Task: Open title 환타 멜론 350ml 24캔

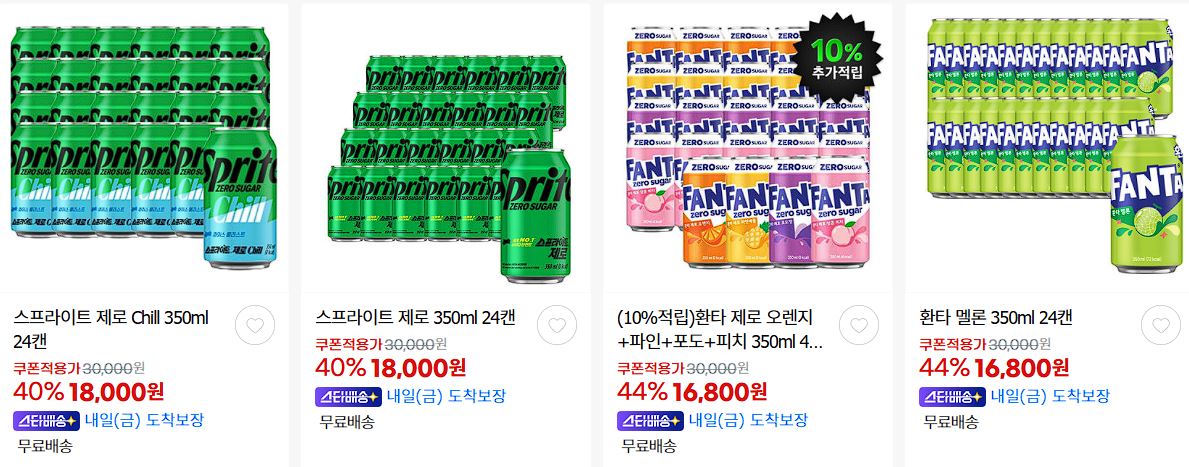Action: pos(996,317)
